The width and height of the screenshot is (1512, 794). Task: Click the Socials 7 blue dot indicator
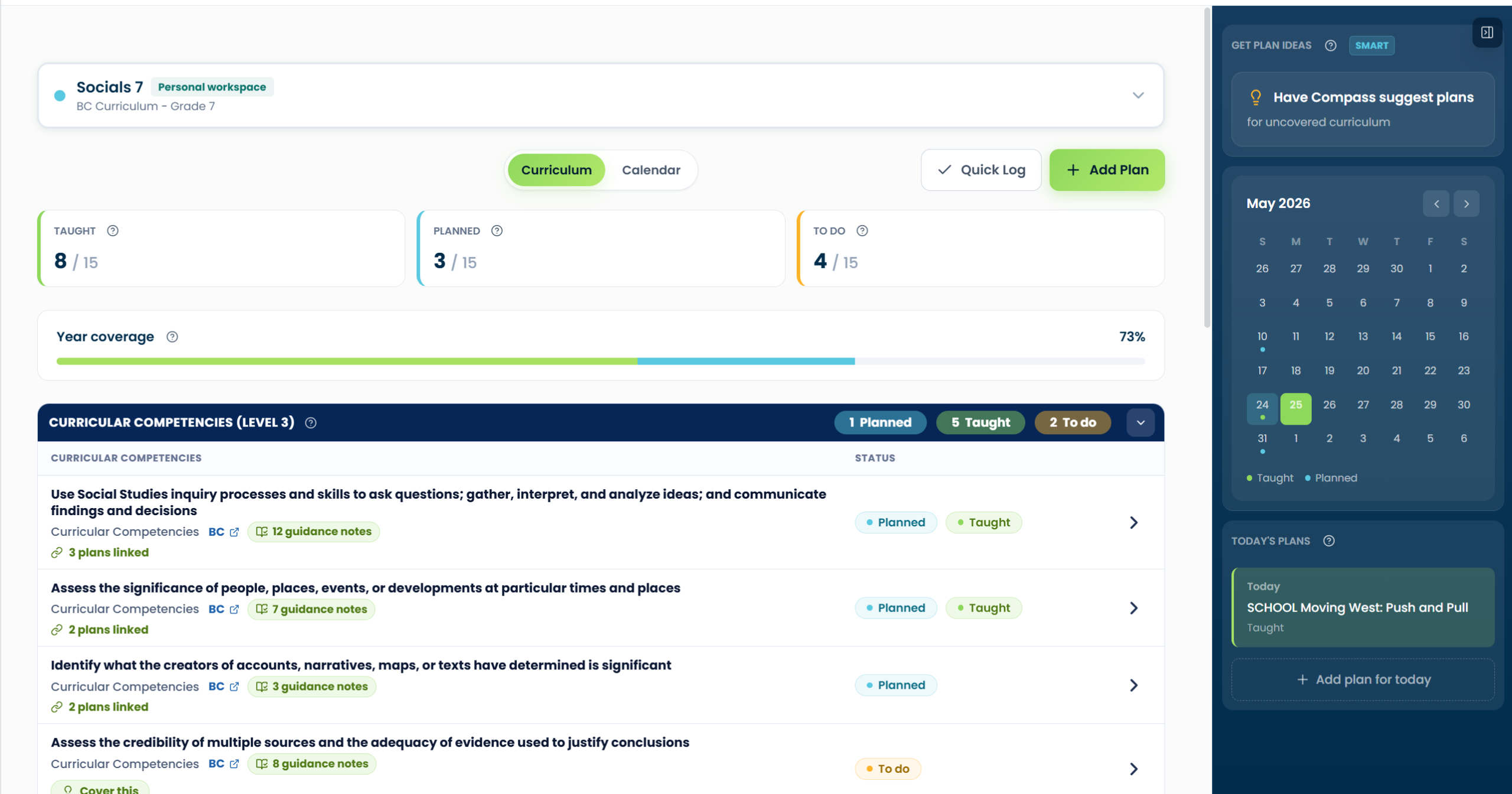[x=60, y=96]
